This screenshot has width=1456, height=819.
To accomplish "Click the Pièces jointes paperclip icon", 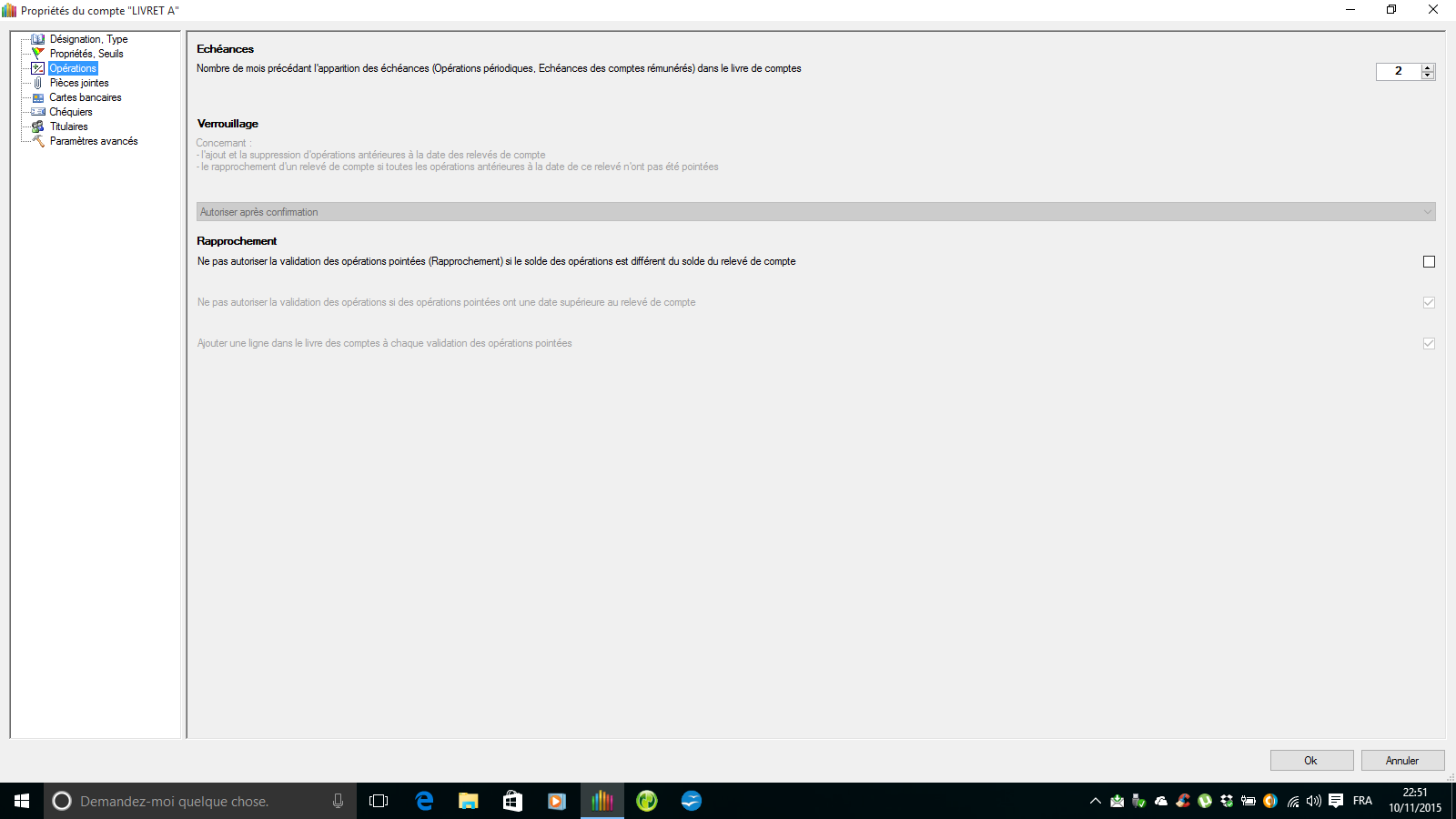I will pyautogui.click(x=38, y=83).
